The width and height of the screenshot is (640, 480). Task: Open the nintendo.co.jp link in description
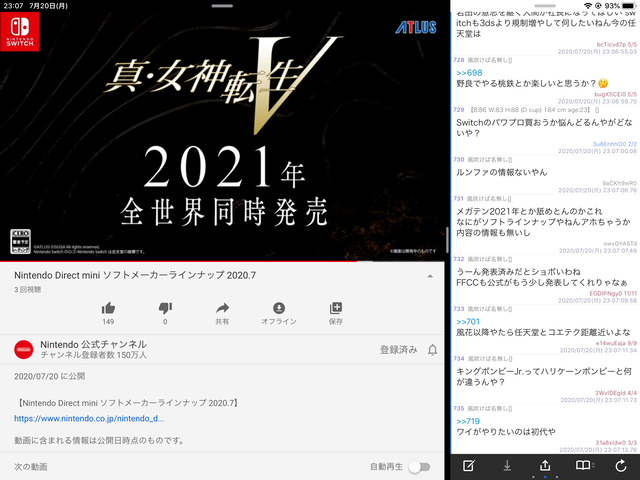click(89, 418)
